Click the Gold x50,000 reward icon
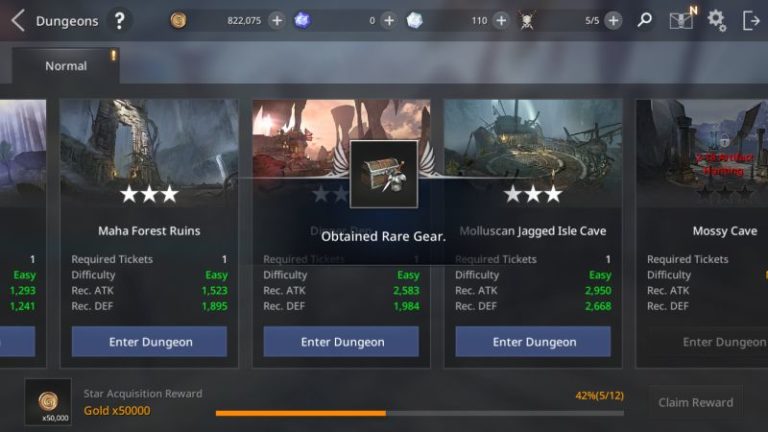Screen dimensions: 768x432 (48, 402)
